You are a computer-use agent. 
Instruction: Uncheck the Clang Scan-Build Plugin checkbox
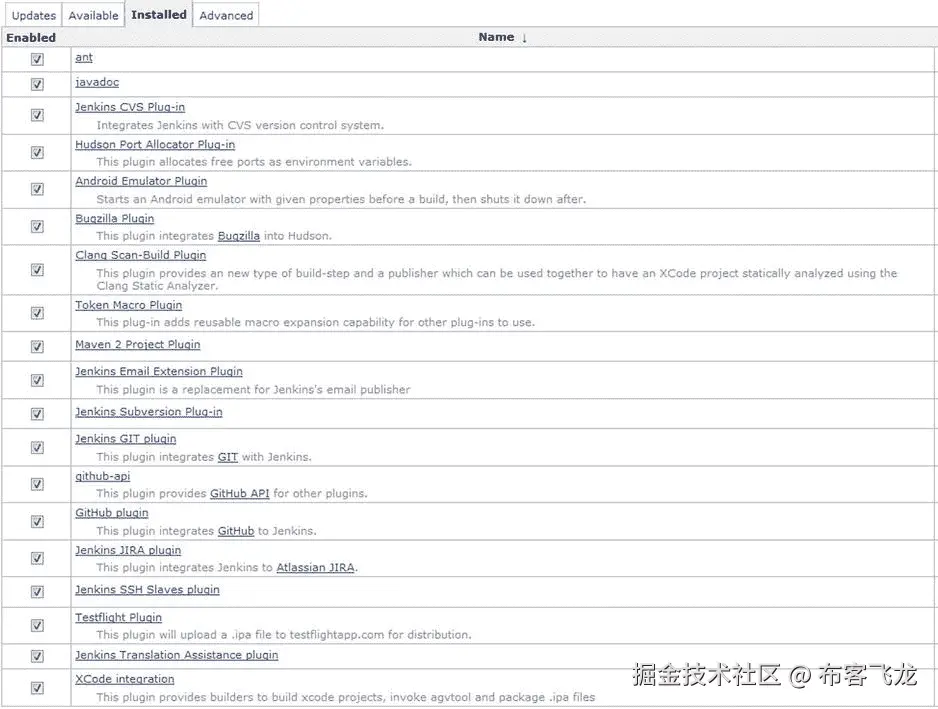(37, 270)
